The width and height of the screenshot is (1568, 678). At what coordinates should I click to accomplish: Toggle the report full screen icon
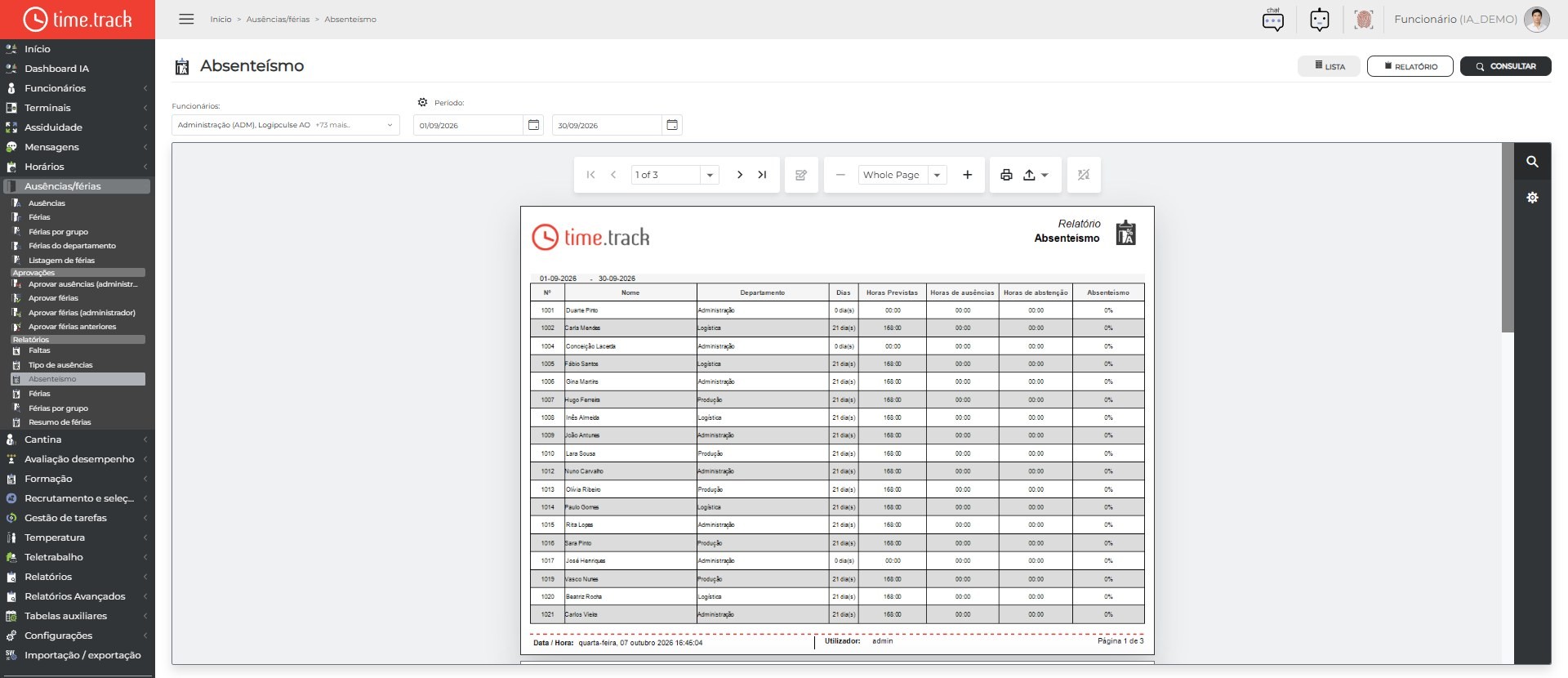tap(1084, 175)
